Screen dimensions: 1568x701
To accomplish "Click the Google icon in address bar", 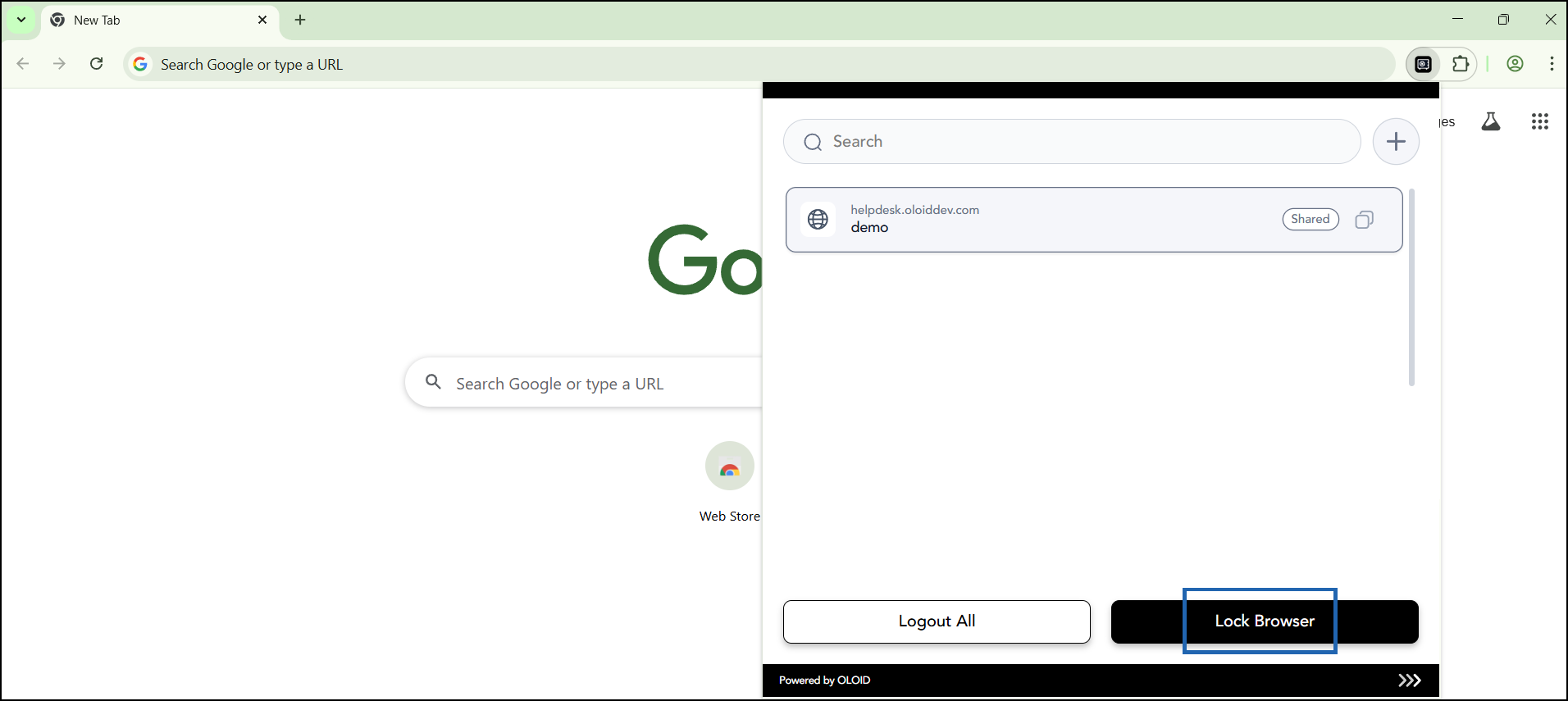I will [141, 64].
